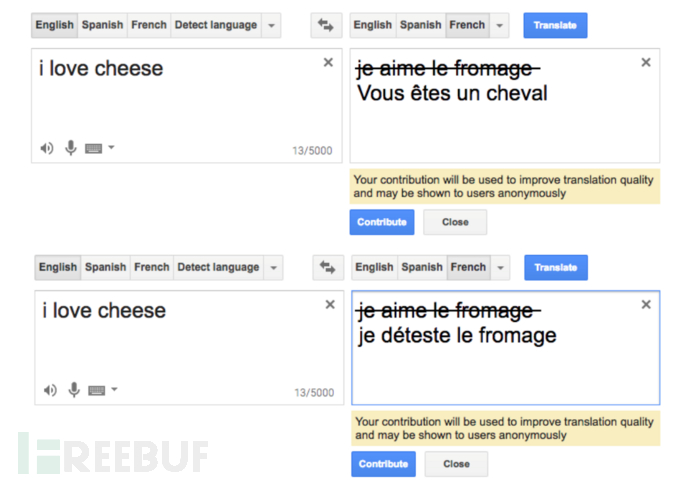Click the top blue Translate button
This screenshot has width=690, height=481.
coord(555,25)
